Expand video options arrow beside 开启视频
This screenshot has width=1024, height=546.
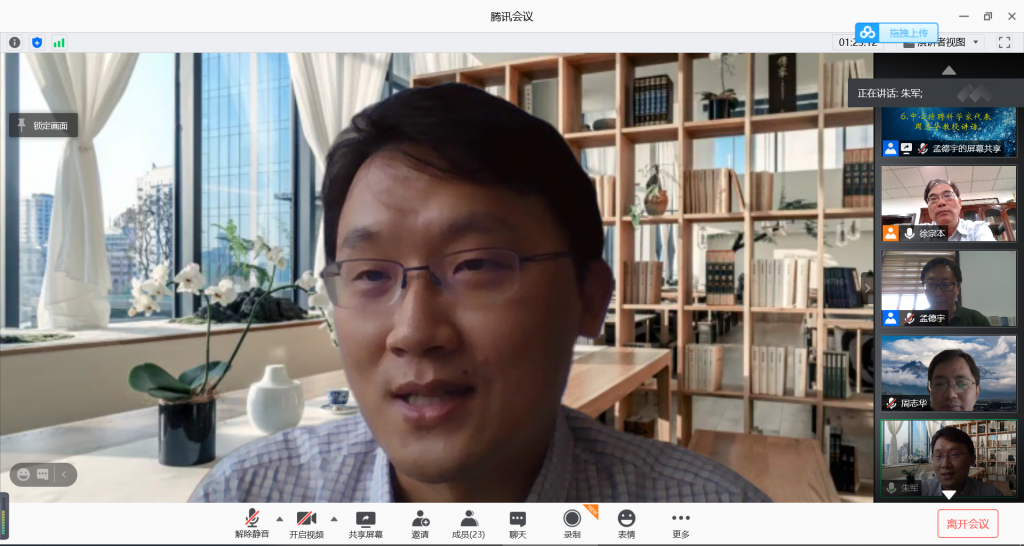tap(334, 518)
